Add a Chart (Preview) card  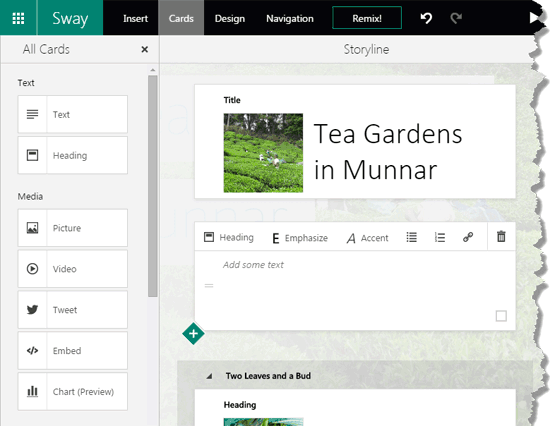point(73,392)
